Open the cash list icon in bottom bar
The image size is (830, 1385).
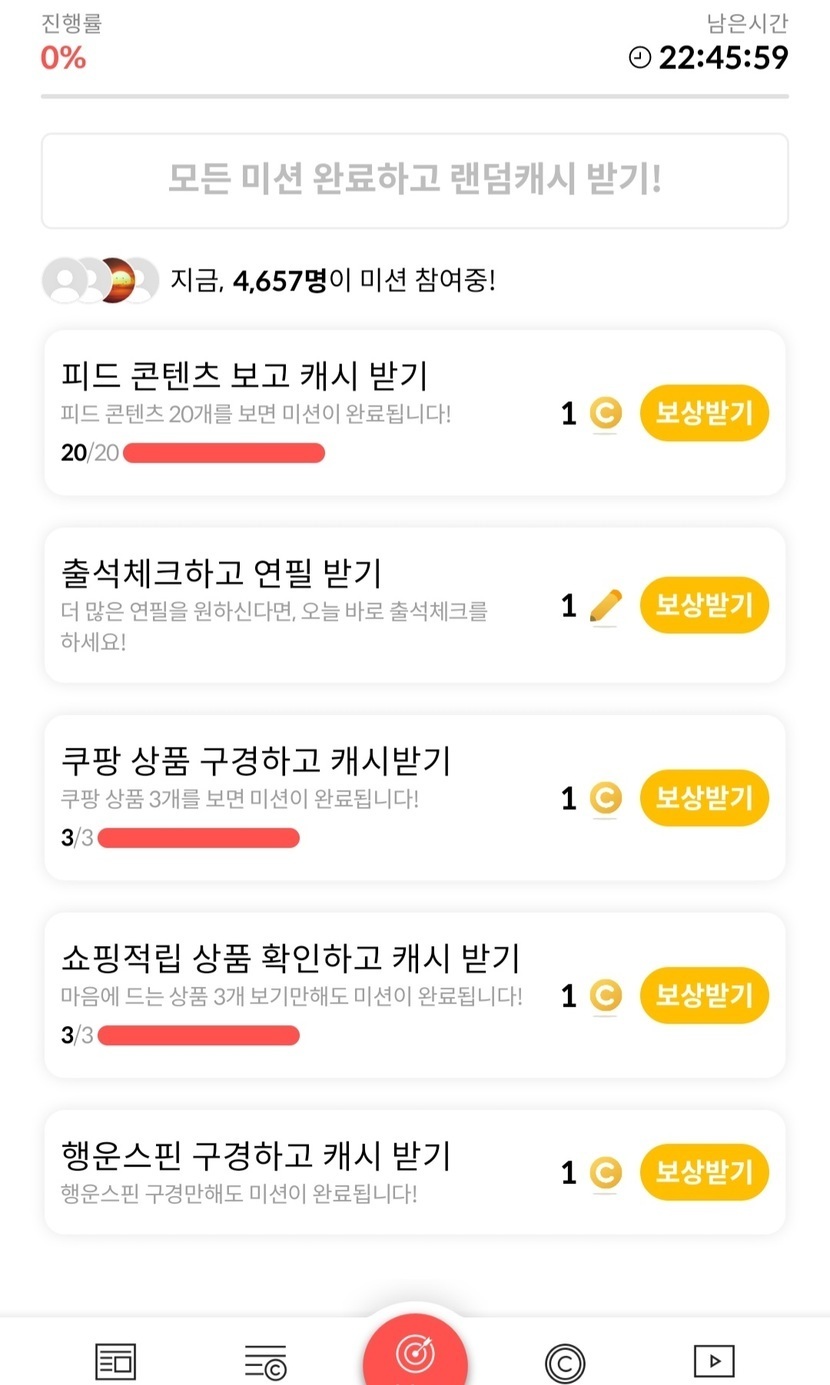point(265,1361)
